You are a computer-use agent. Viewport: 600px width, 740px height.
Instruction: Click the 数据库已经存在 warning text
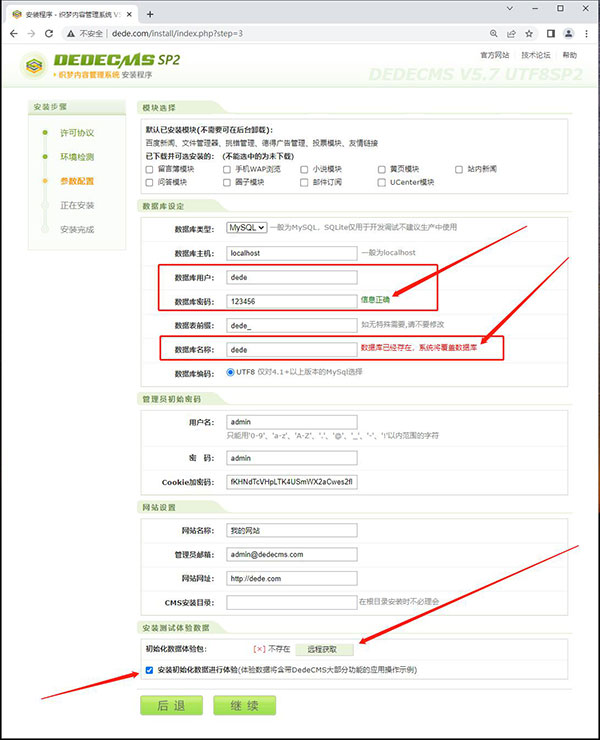coord(419,348)
